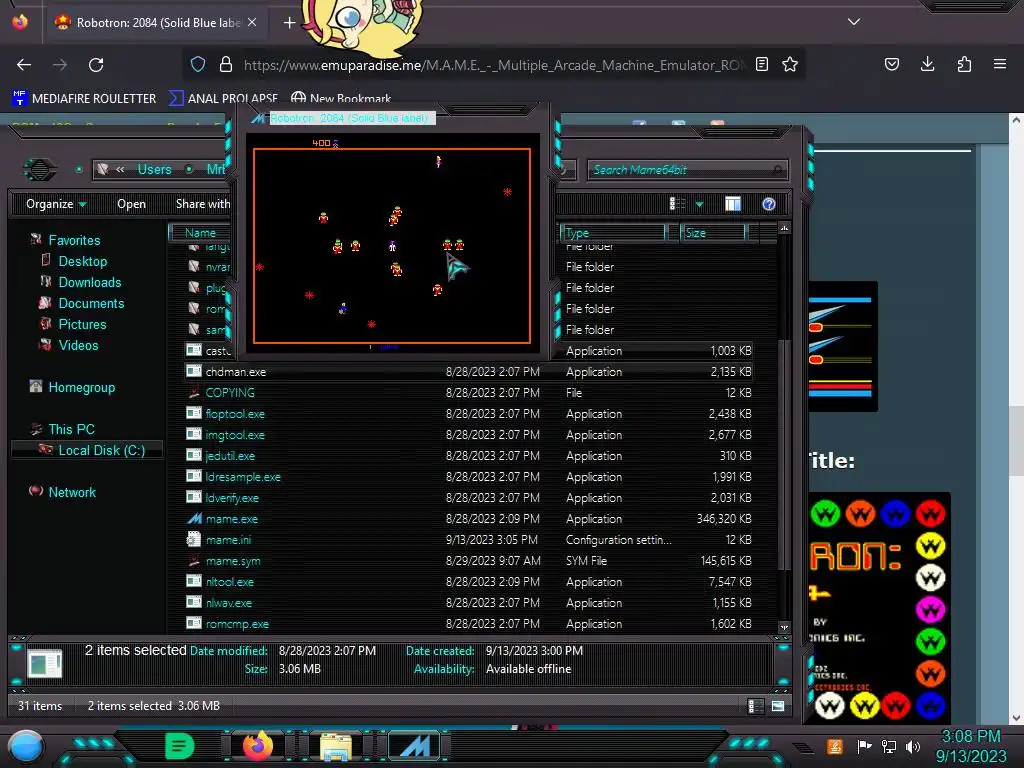Select ldresample.exe in file list

(242, 477)
